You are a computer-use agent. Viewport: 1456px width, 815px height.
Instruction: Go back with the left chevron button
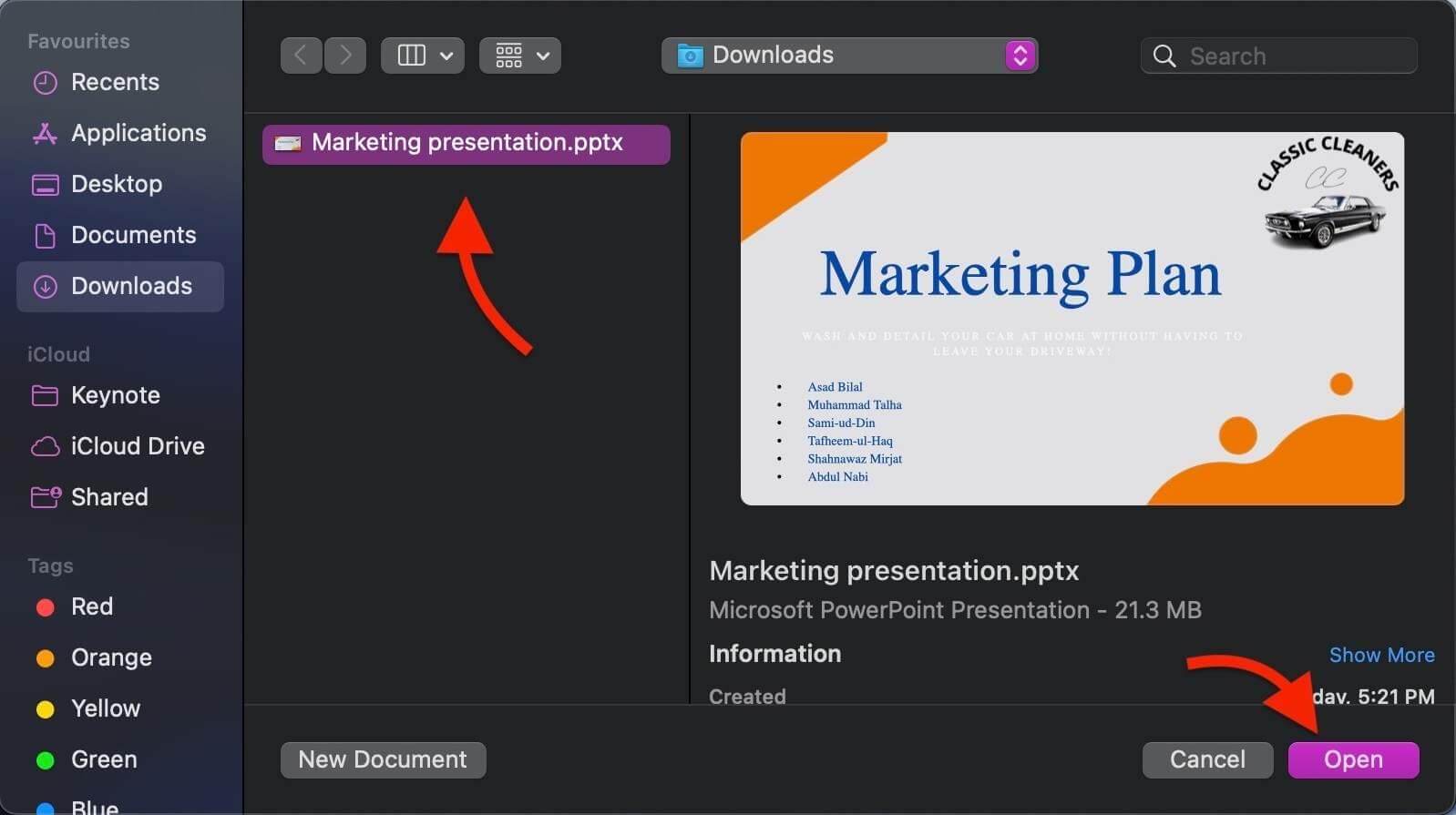[x=301, y=56]
